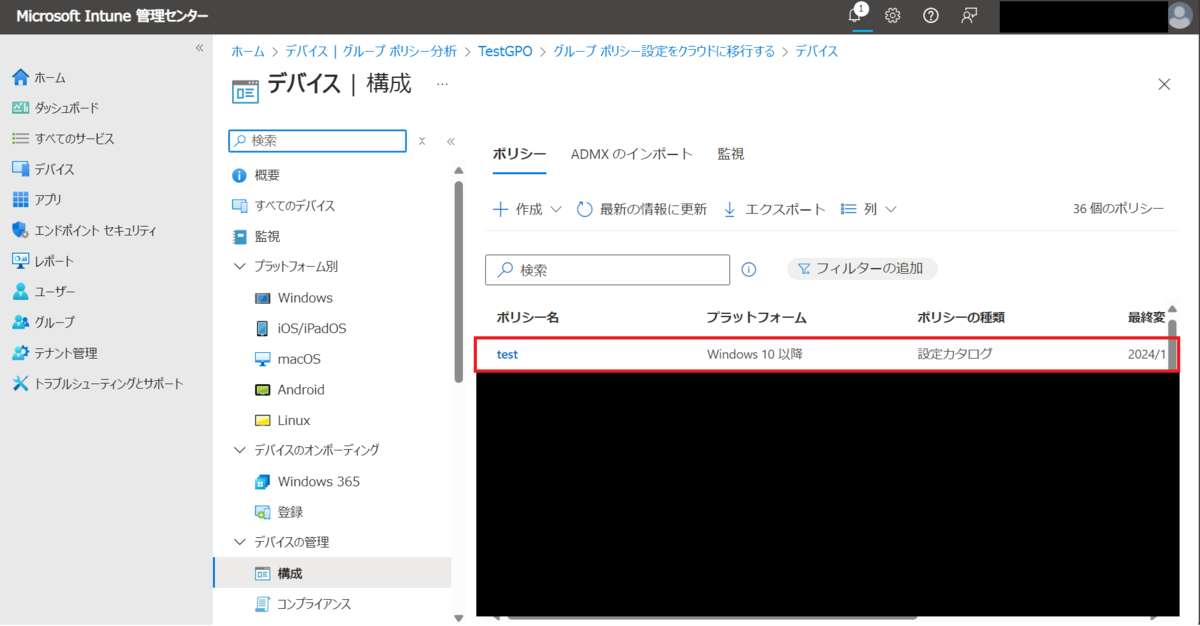Select すべてのデバイス in the resource menu
This screenshot has height=626, width=1200.
(x=284, y=206)
